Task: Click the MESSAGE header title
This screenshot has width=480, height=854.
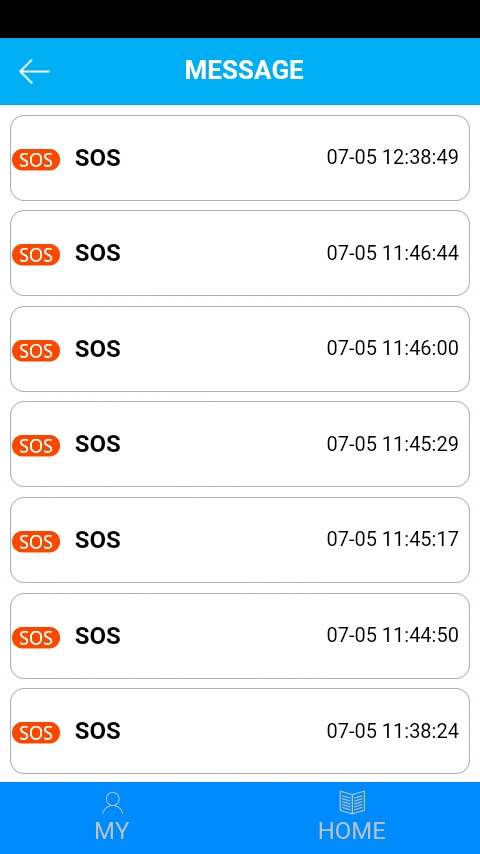Action: 244,70
